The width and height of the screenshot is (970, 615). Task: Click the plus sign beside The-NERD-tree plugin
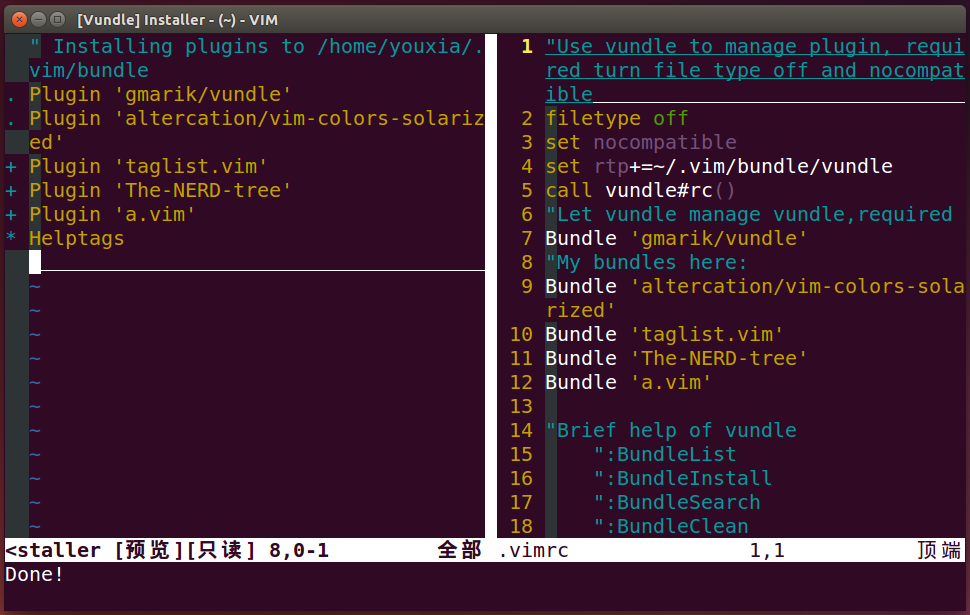(x=11, y=191)
